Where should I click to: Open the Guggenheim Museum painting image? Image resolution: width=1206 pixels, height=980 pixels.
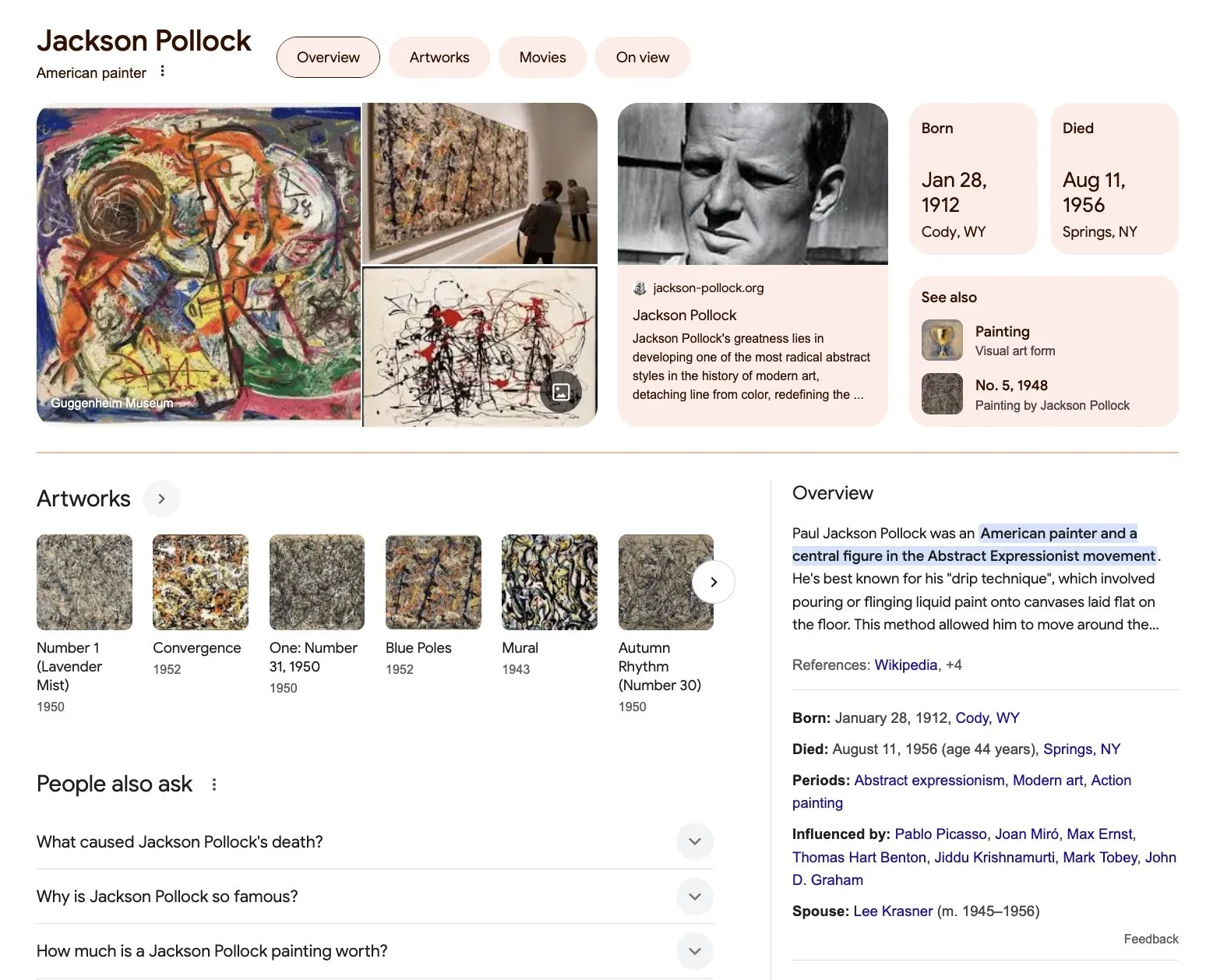[x=199, y=265]
